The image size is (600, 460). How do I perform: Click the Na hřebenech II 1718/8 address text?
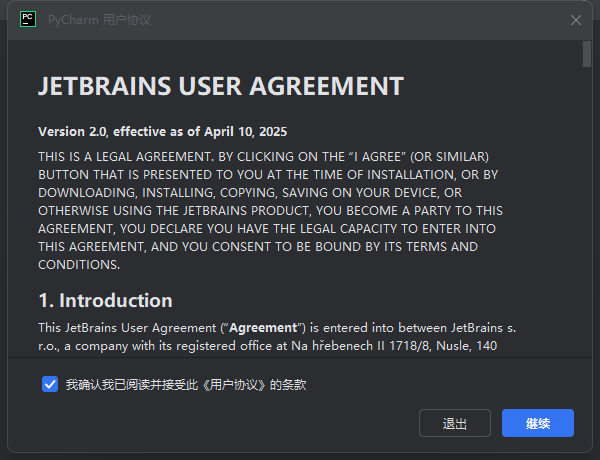(362, 346)
